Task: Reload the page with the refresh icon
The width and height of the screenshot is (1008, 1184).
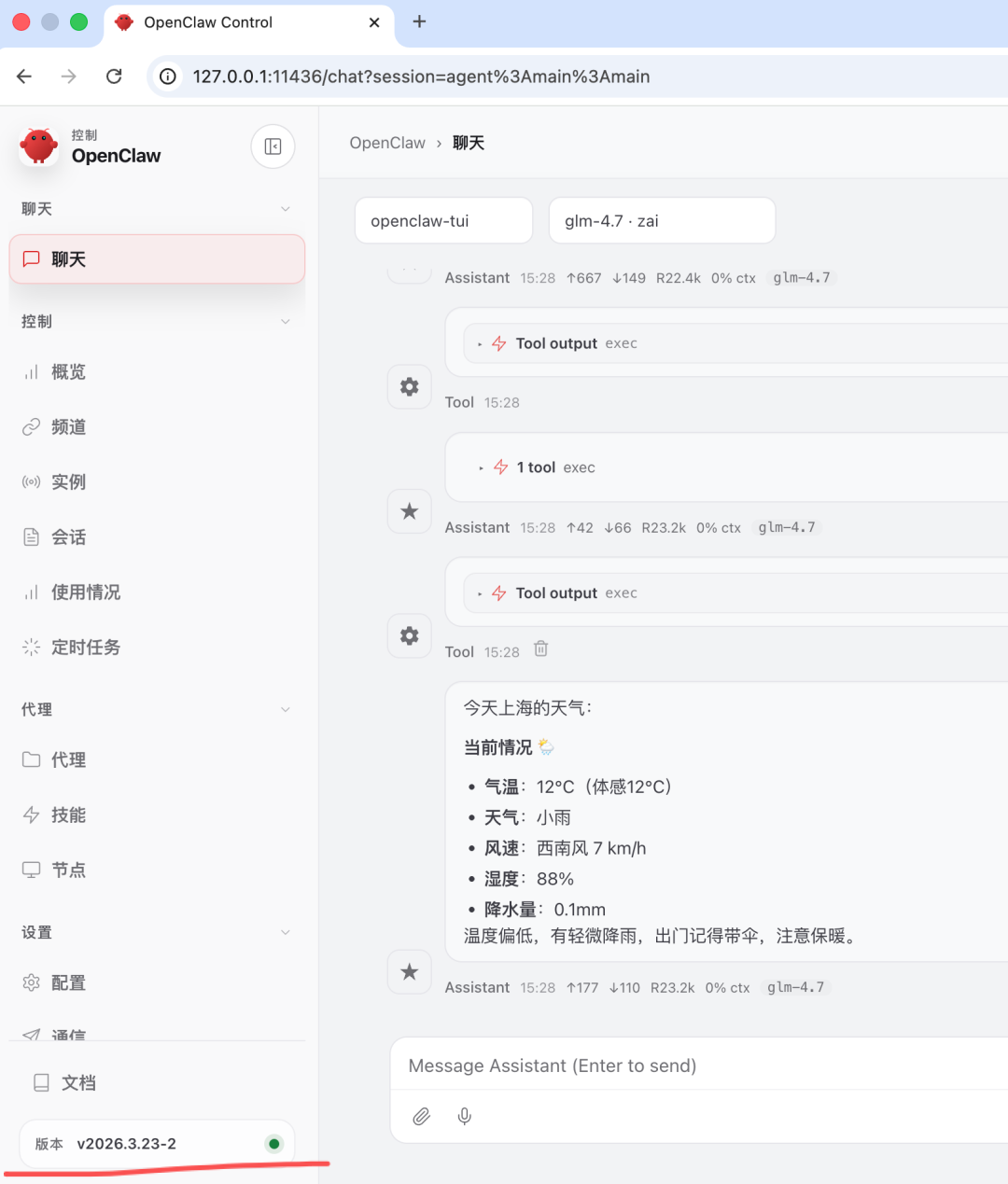Action: (114, 77)
